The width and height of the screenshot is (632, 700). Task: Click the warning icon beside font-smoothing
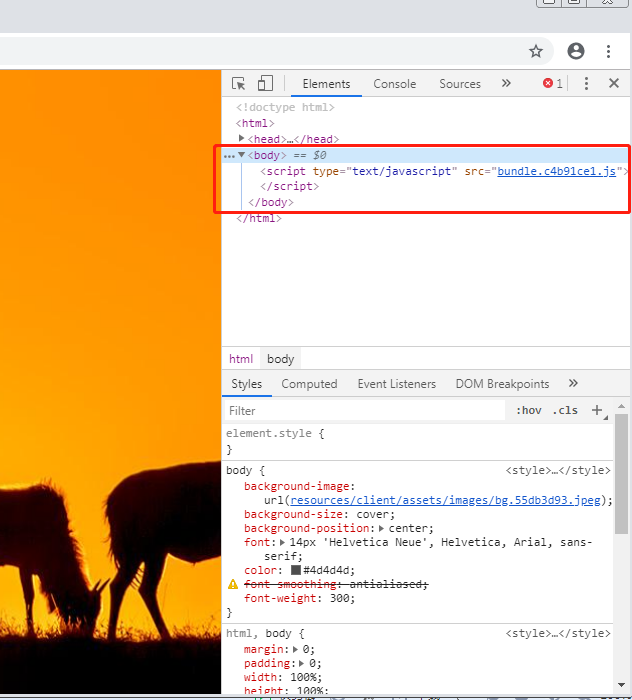(x=233, y=584)
